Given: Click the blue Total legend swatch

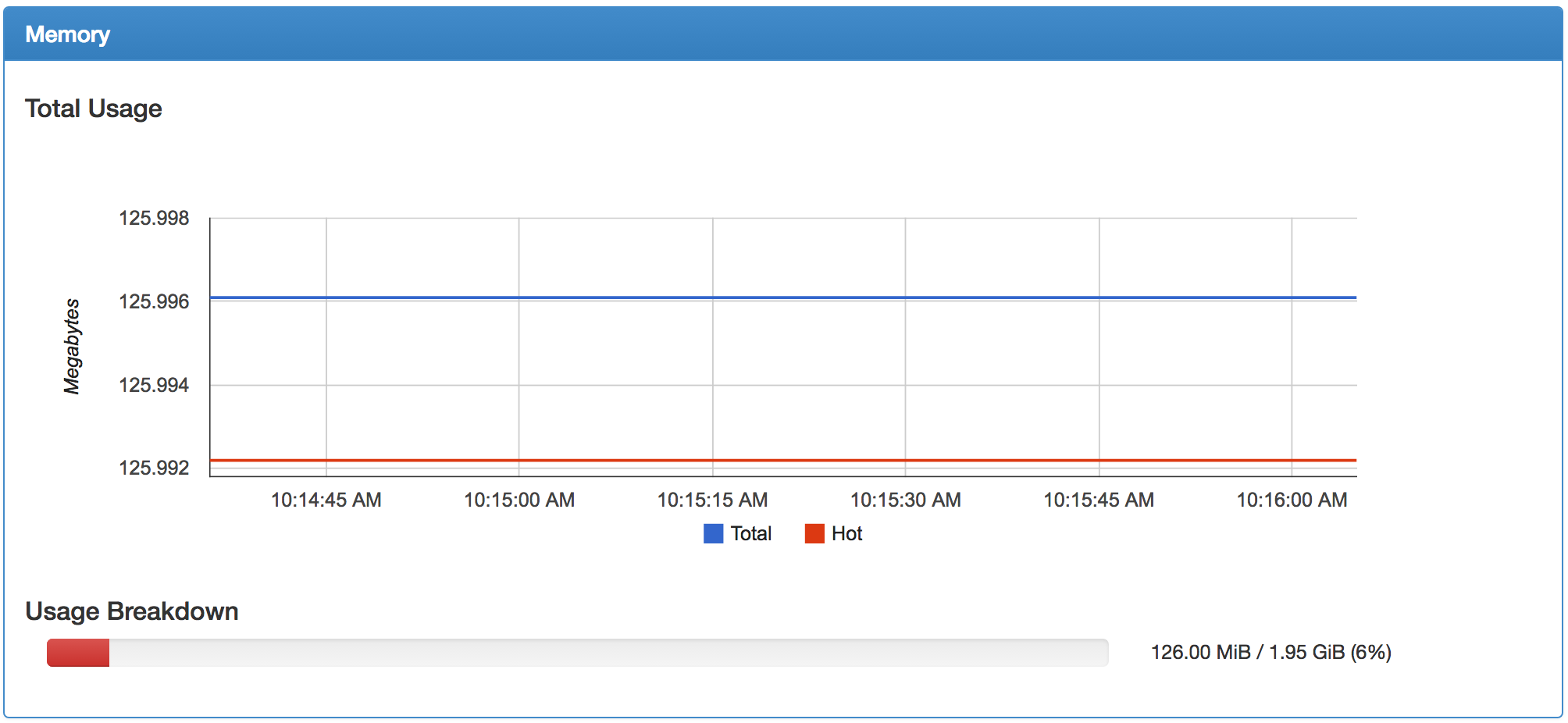Looking at the screenshot, I should tap(713, 533).
